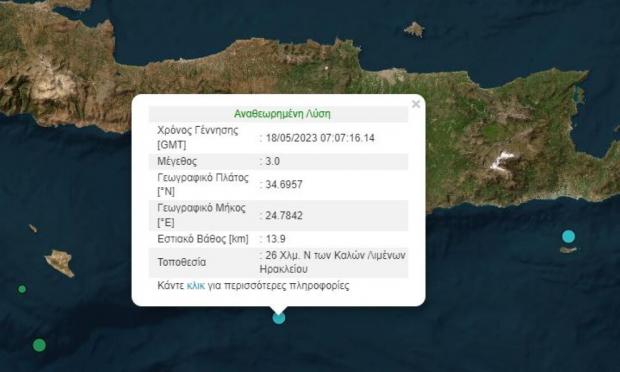Click the 'Αναθεωρημένη Λύση' popup header

coord(282,114)
